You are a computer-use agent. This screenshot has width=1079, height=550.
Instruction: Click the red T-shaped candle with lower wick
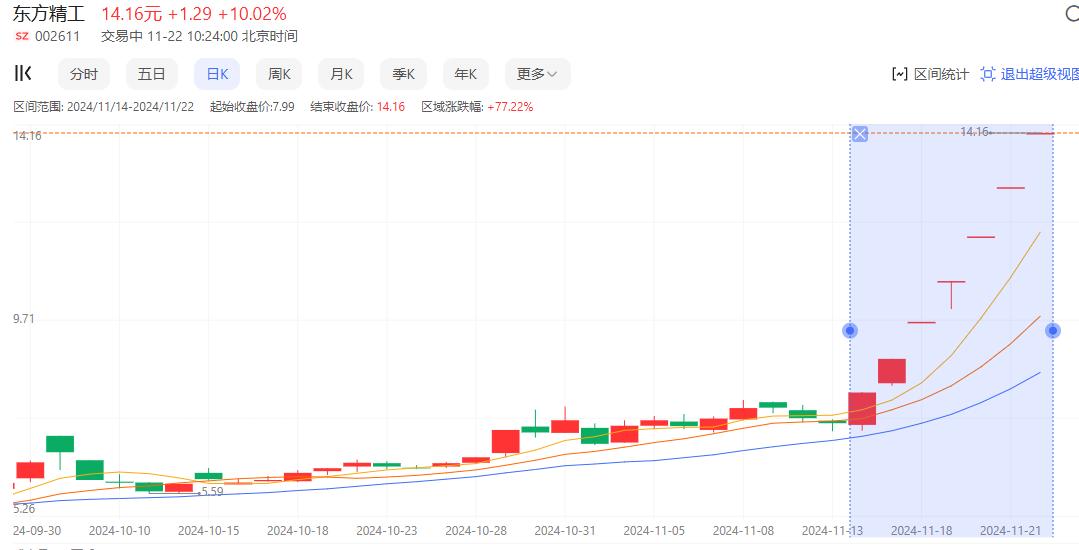[x=951, y=294]
